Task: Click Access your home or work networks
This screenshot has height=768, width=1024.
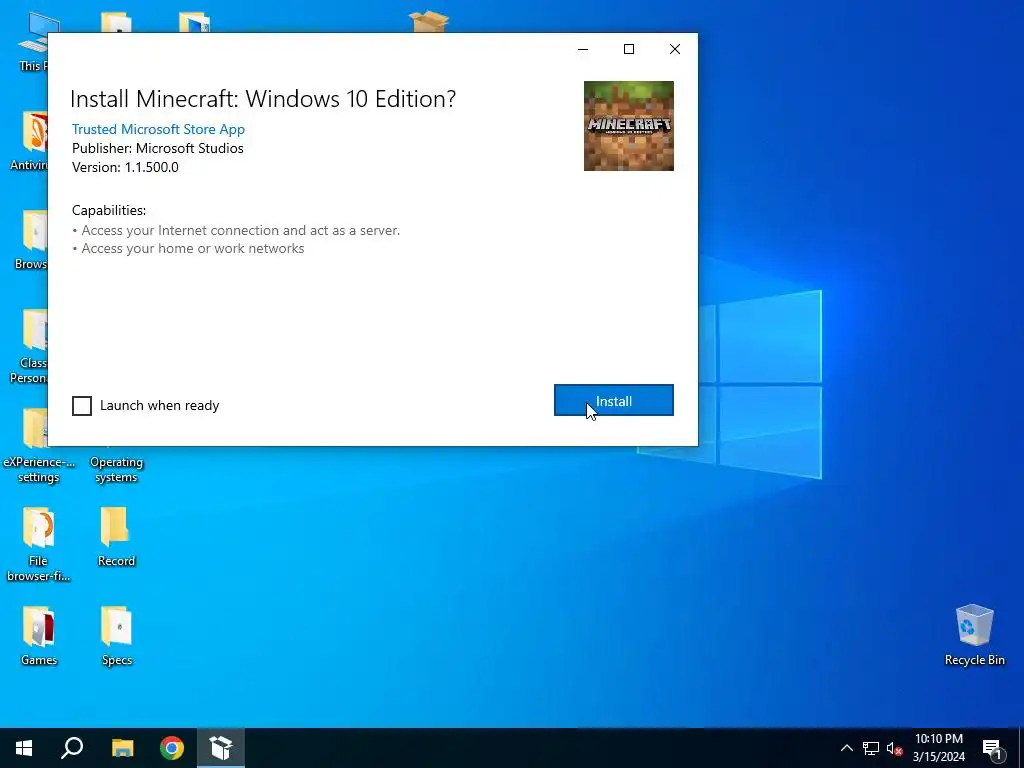Action: (193, 249)
